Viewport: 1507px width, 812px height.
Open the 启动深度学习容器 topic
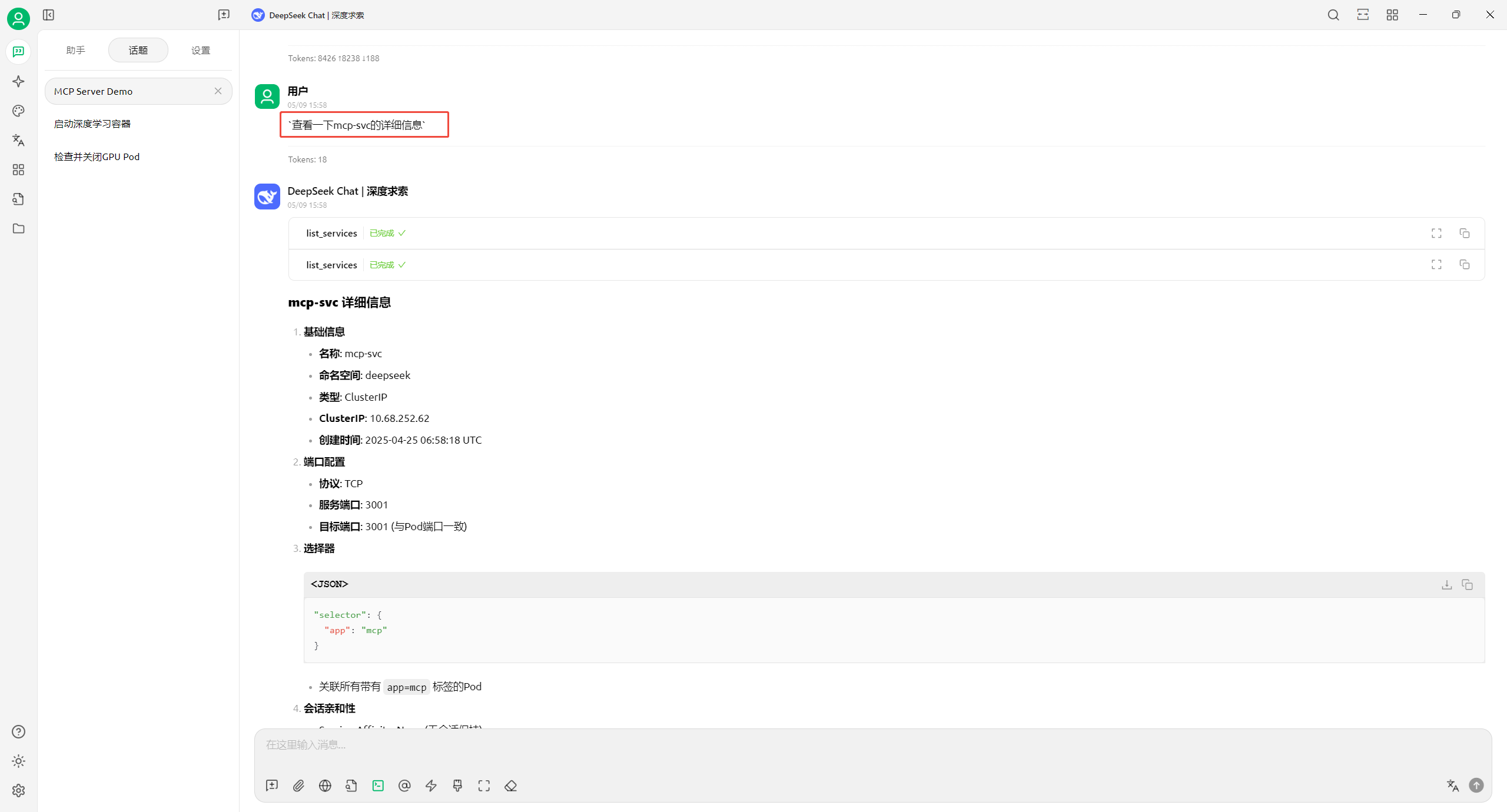pyautogui.click(x=138, y=124)
